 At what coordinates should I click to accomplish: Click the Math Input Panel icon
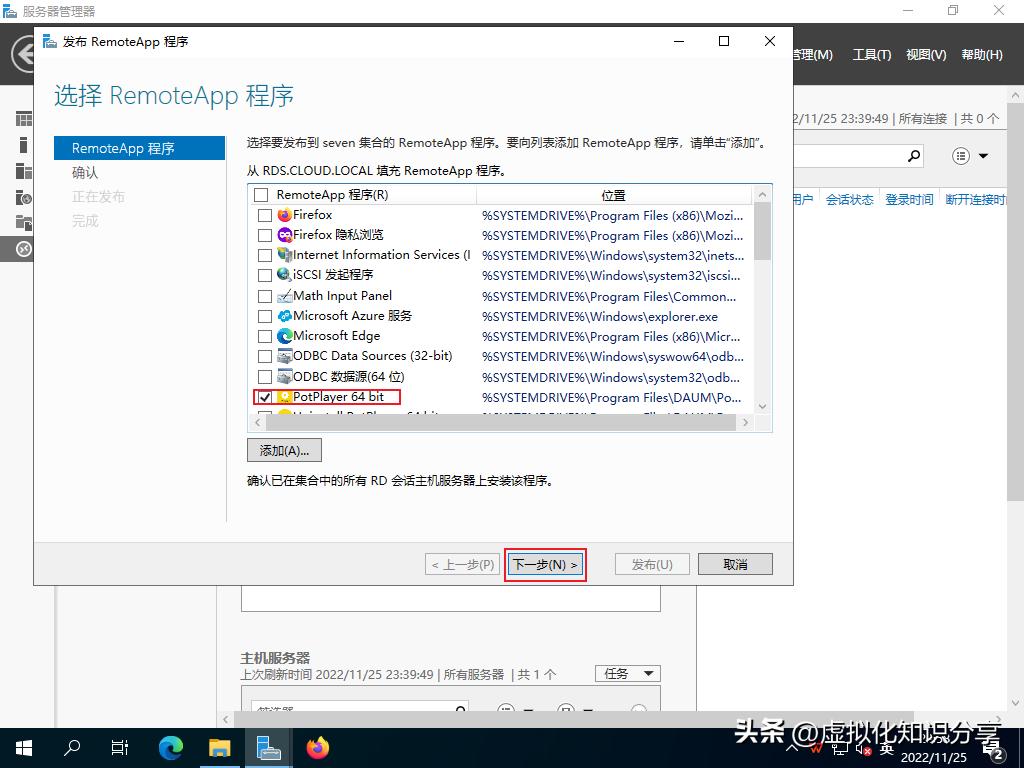[x=285, y=295]
